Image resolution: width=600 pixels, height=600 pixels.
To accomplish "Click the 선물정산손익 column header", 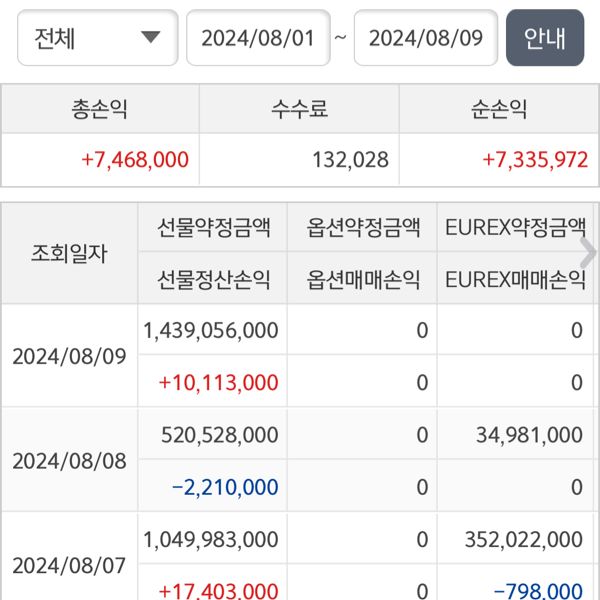I will pos(213,279).
